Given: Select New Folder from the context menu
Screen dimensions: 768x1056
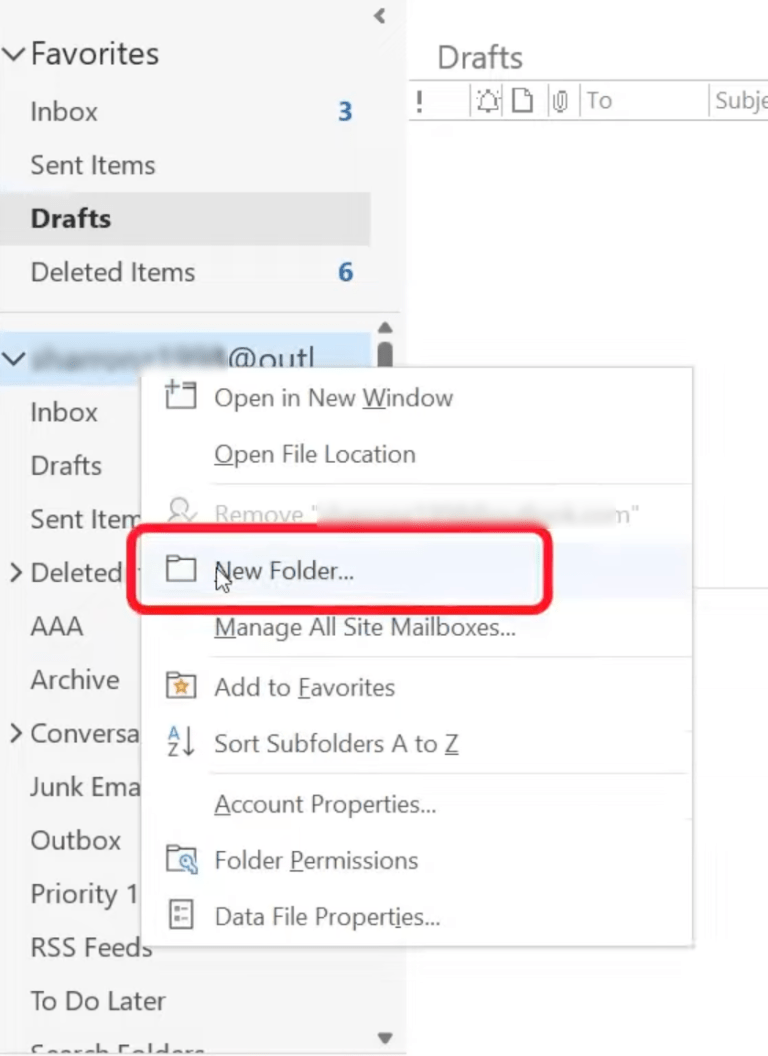Looking at the screenshot, I should click(x=283, y=570).
